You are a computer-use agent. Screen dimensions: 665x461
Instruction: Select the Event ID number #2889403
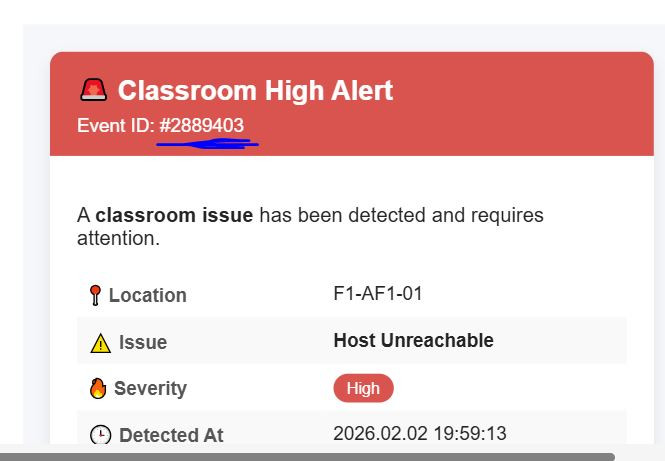[202, 126]
